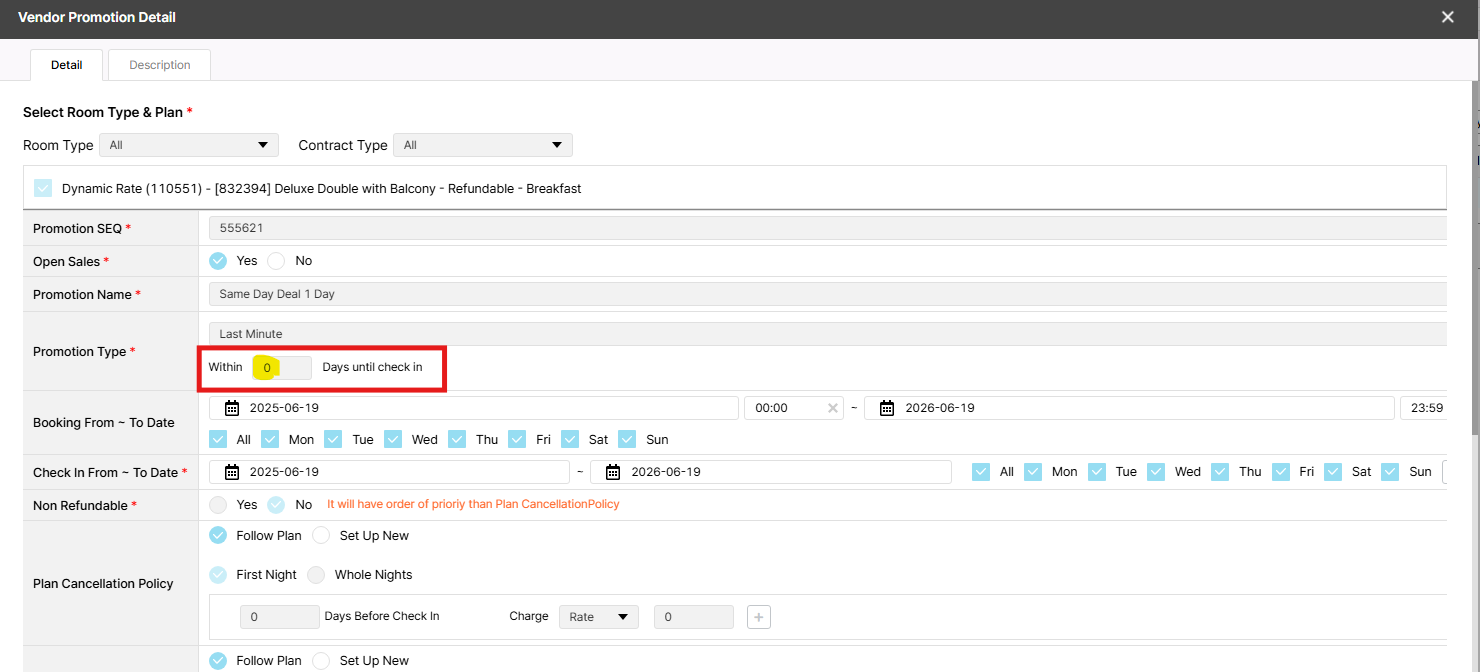Choose Set Up New for Plan Cancellation Policy
The width and height of the screenshot is (1480, 672).
pos(321,536)
